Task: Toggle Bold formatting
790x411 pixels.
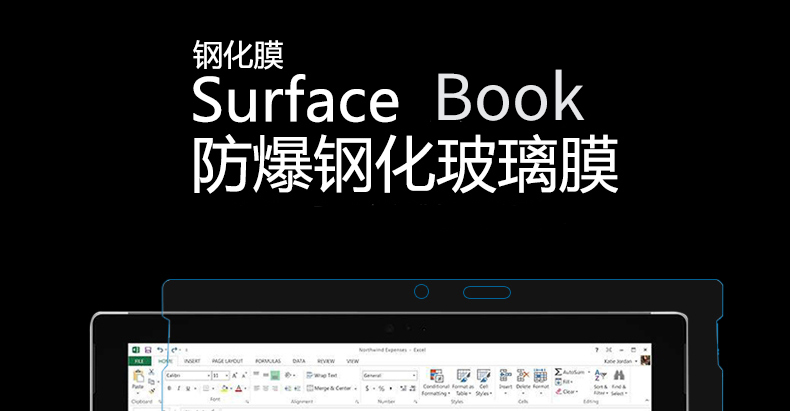Action: pos(170,388)
